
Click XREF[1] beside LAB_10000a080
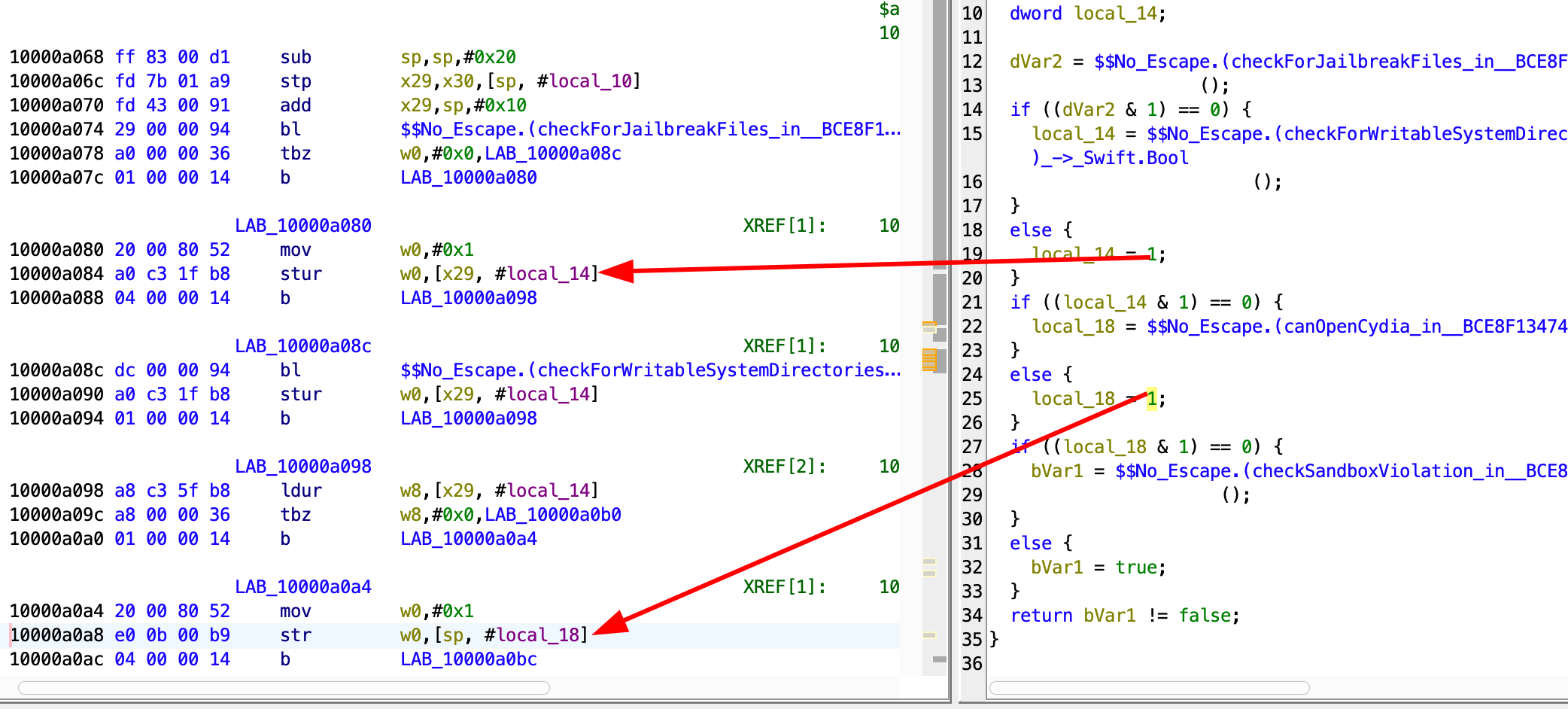pyautogui.click(x=785, y=226)
